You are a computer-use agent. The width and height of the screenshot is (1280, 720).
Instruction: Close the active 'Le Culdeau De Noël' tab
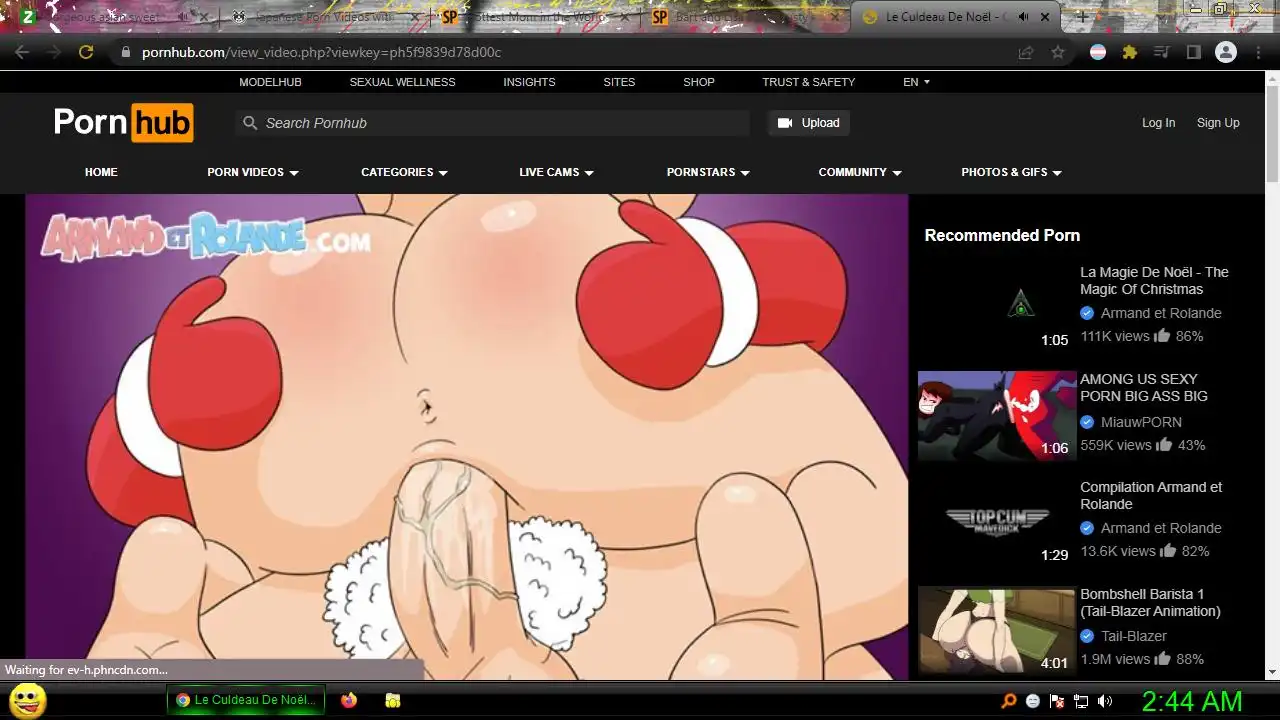point(1046,17)
